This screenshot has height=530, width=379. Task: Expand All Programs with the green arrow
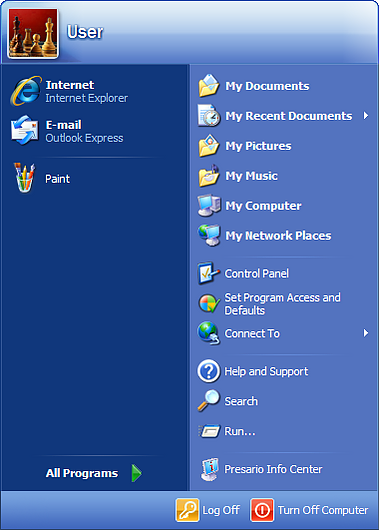137,473
